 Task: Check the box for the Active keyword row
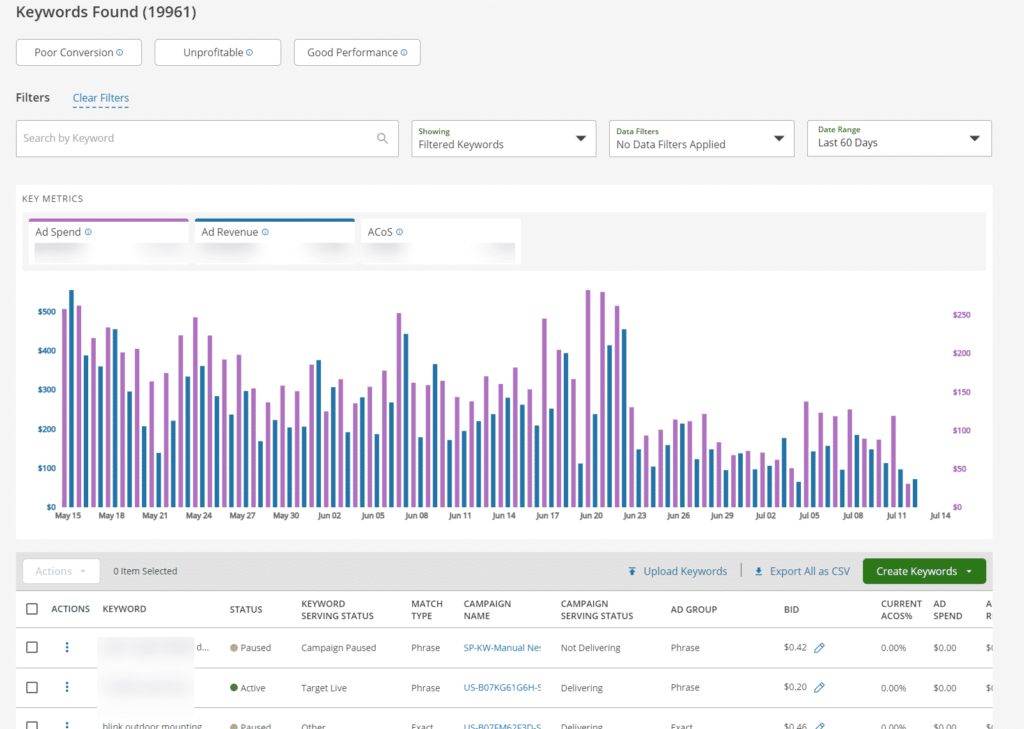coord(32,688)
